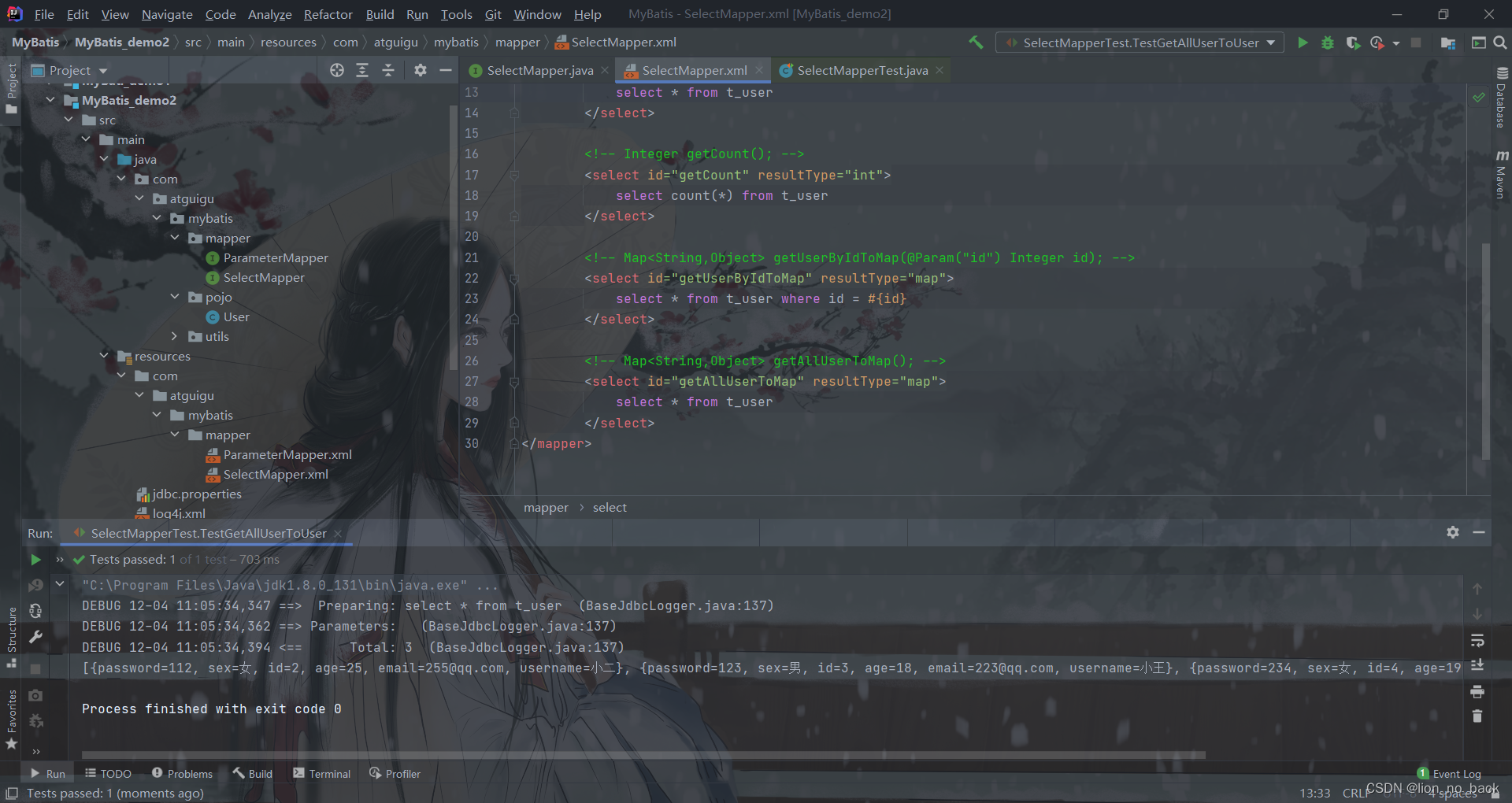Viewport: 1512px width, 803px height.
Task: Open the Structure side panel
Action: pos(12,637)
